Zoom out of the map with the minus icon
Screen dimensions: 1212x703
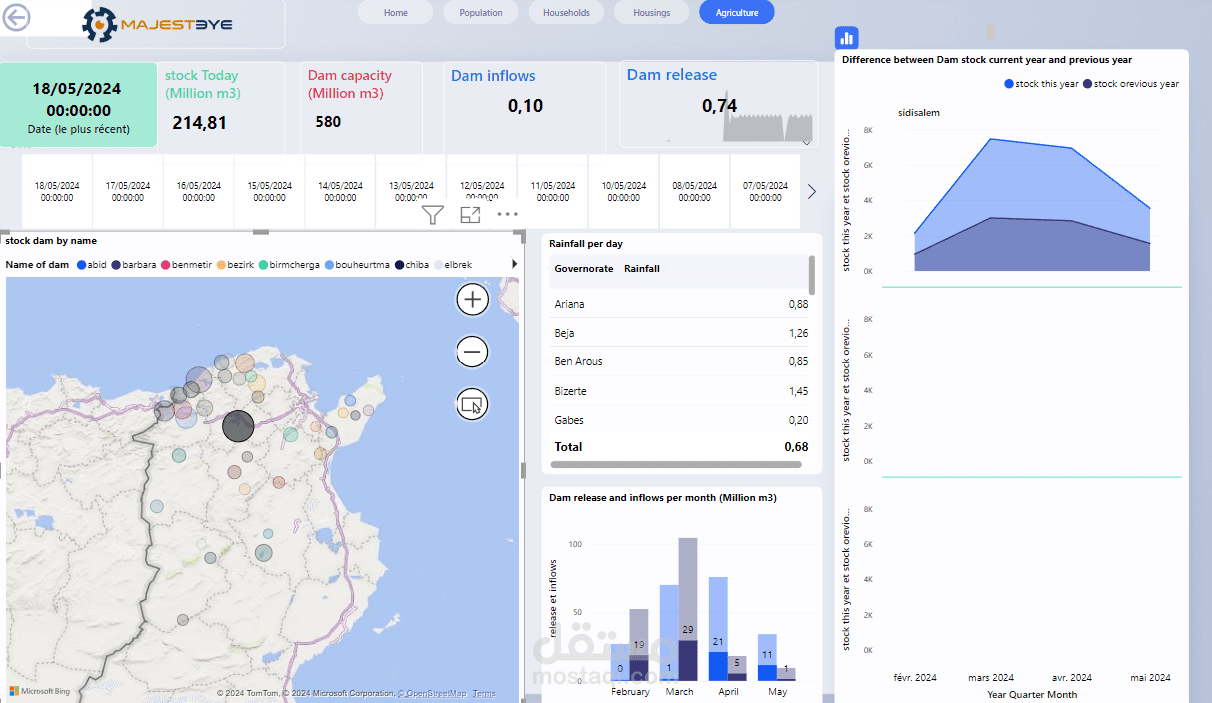pyautogui.click(x=471, y=352)
